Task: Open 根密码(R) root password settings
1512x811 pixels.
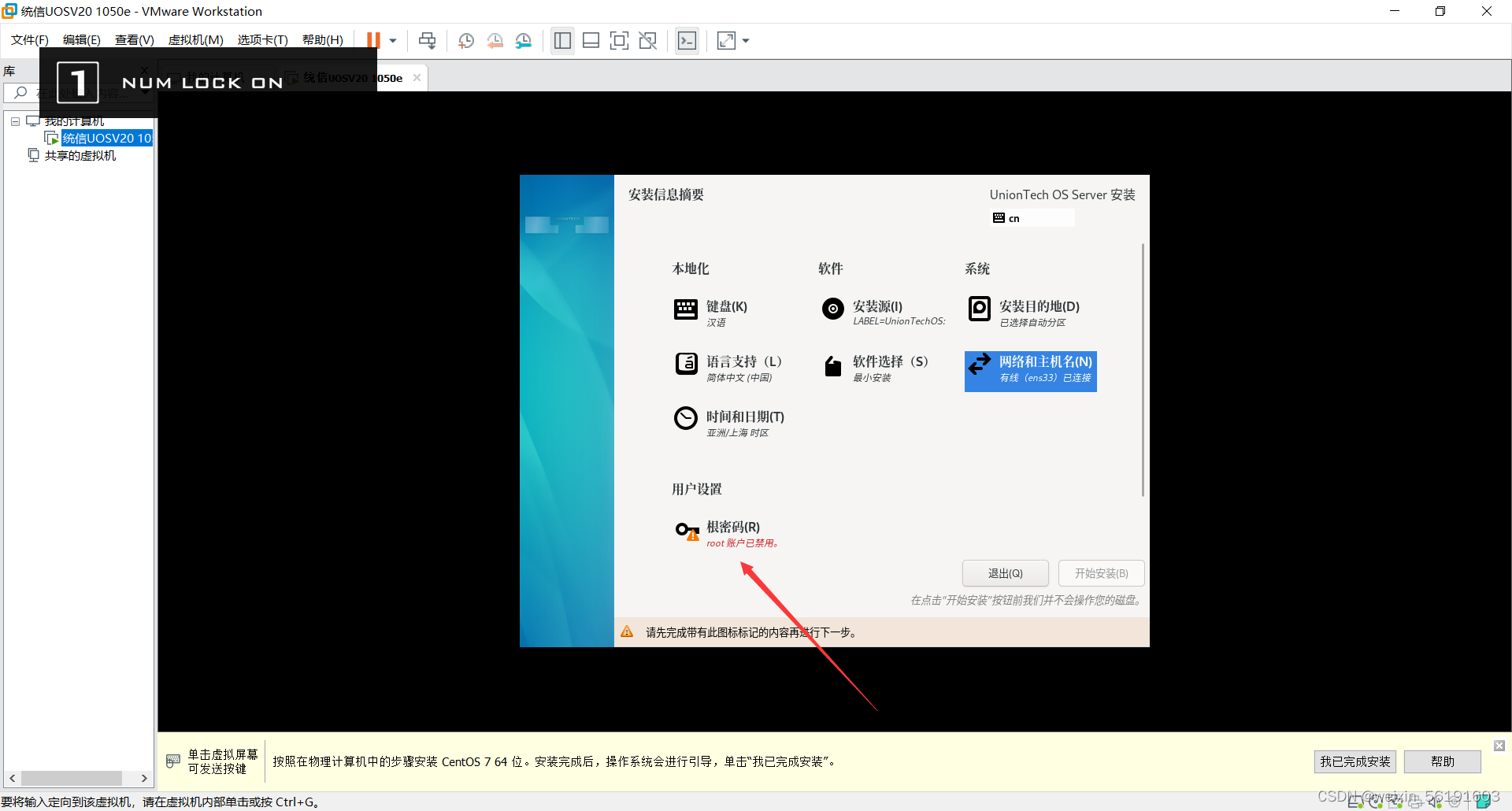Action: click(727, 533)
